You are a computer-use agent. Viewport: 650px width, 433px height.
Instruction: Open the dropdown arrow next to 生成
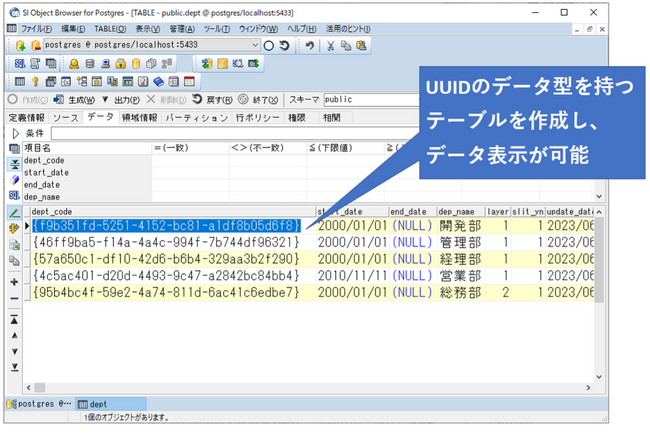[x=105, y=99]
